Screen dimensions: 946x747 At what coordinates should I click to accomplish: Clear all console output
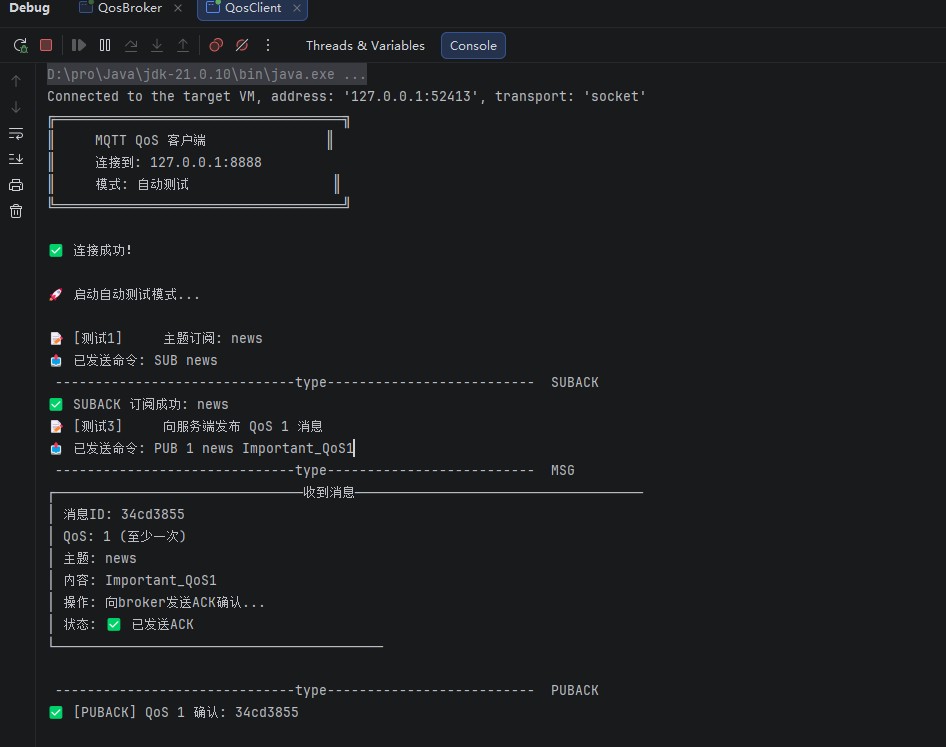tap(16, 211)
